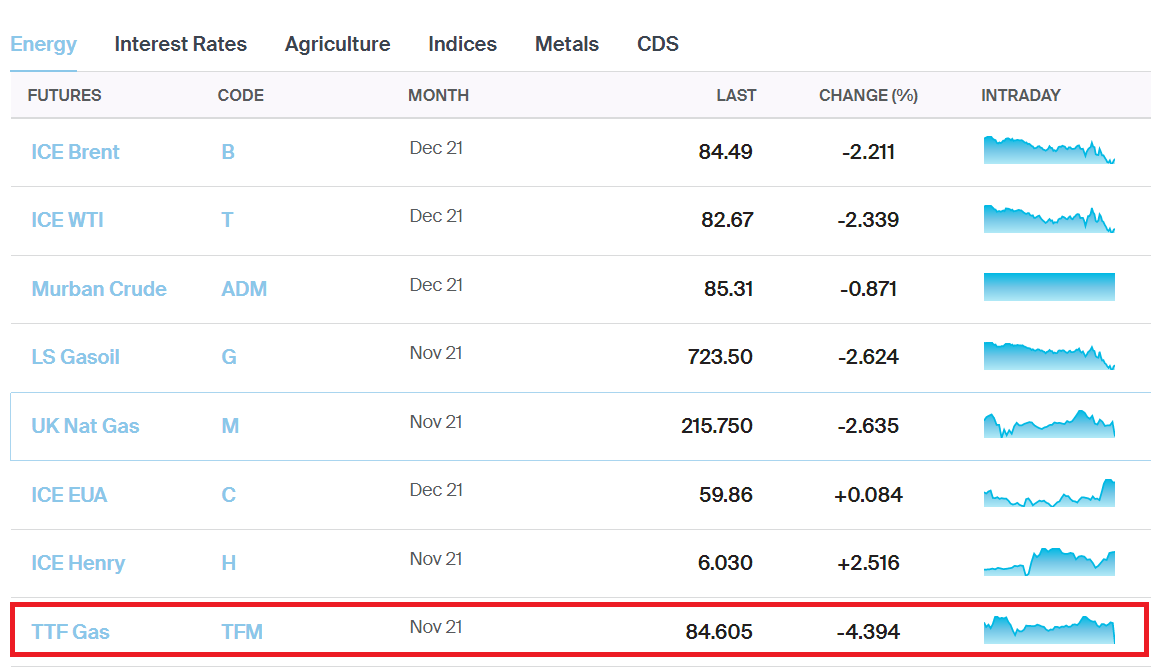1151x668 pixels.
Task: Open the CDS tab
Action: tap(657, 44)
